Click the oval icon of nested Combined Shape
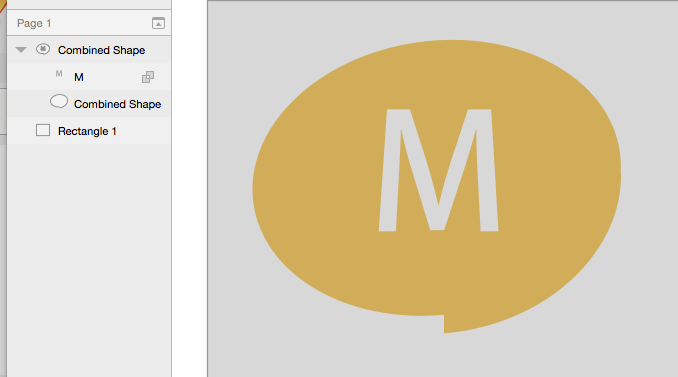Screen dimensions: 678x377 pos(59,101)
